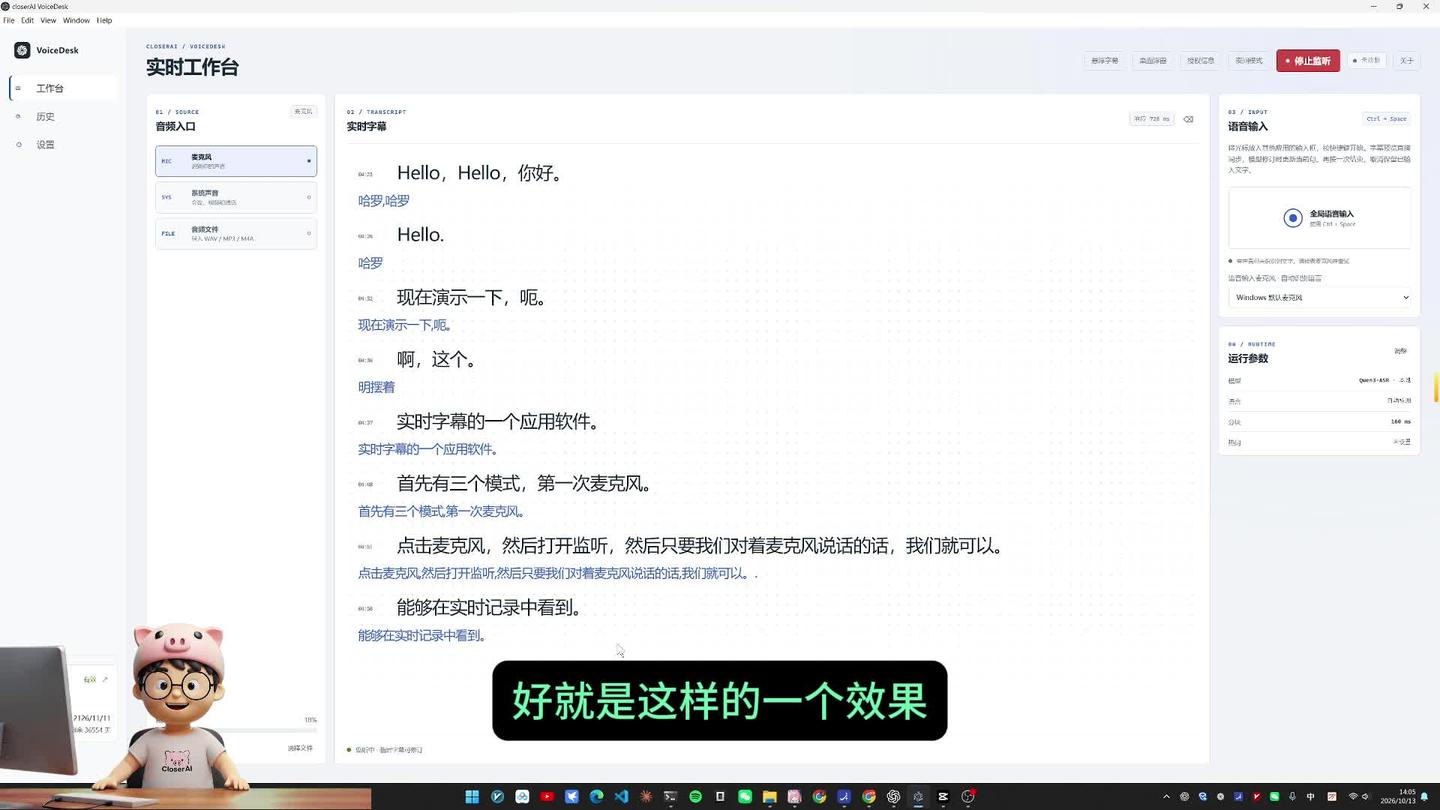Clear transcript with the backspace icon
Screen dimensions: 1440x810
click(1188, 119)
